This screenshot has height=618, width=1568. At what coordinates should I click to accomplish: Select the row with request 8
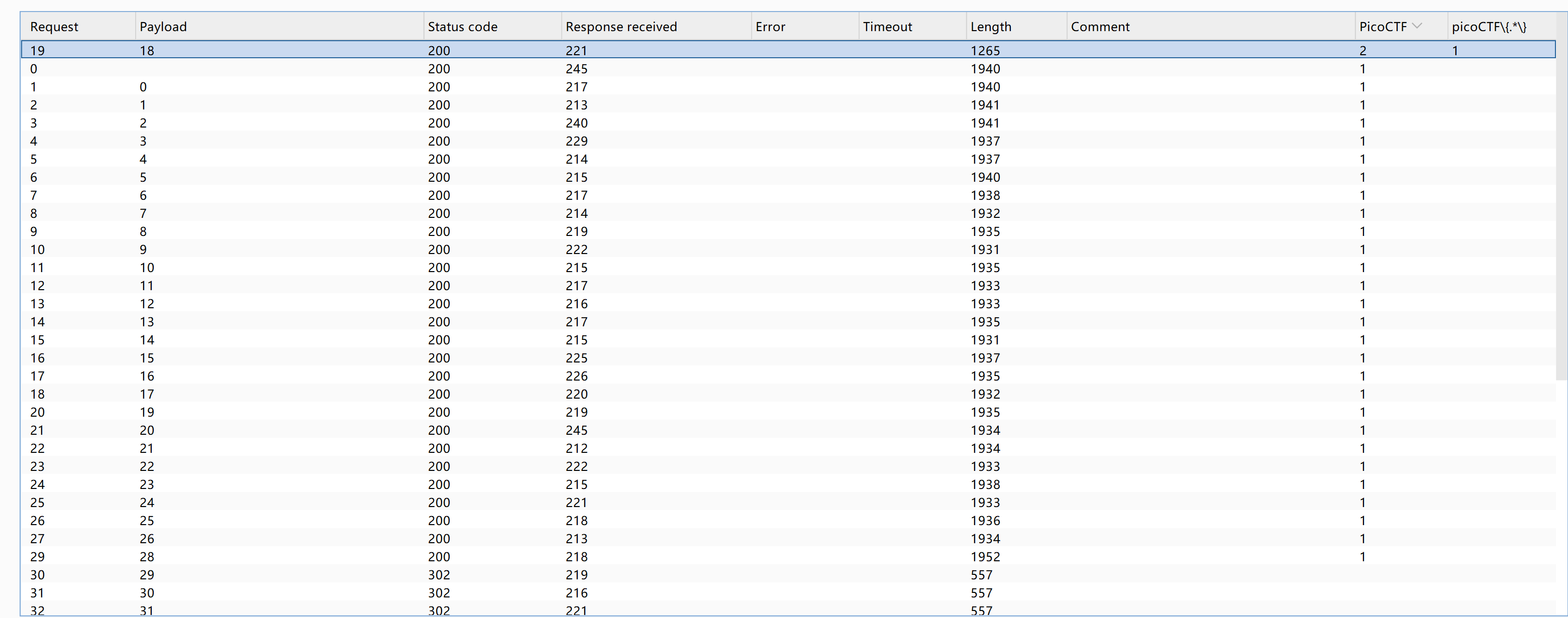point(788,213)
